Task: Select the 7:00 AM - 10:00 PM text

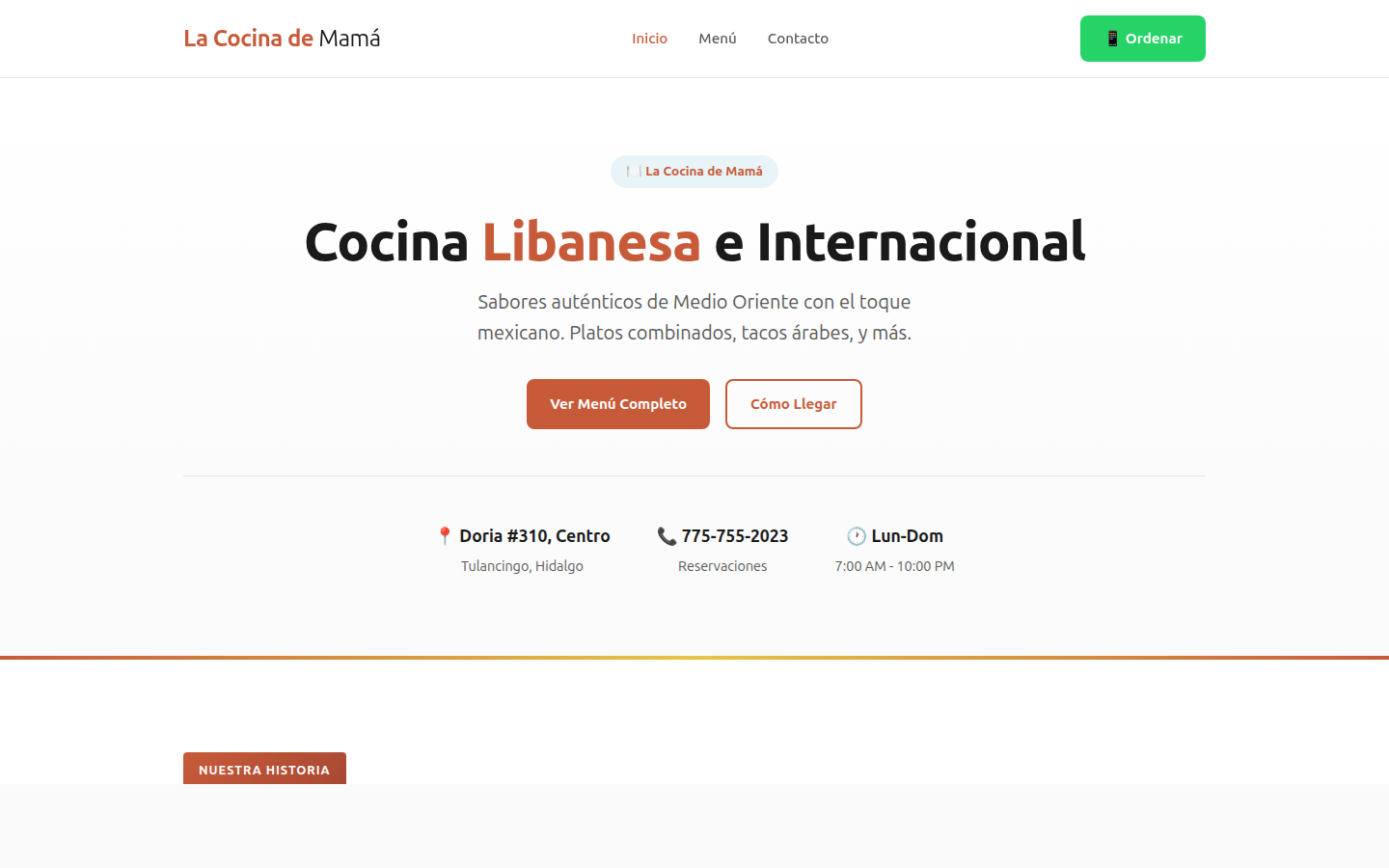Action: point(895,566)
